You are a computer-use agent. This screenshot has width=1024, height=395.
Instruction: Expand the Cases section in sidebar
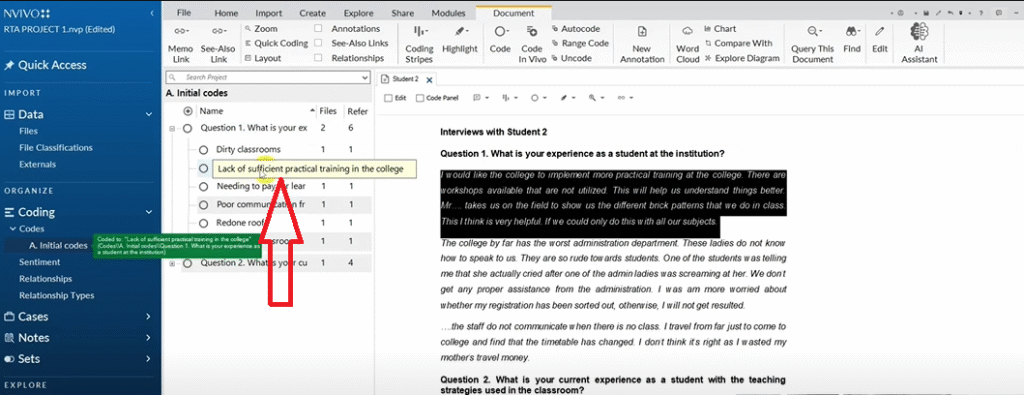[149, 317]
